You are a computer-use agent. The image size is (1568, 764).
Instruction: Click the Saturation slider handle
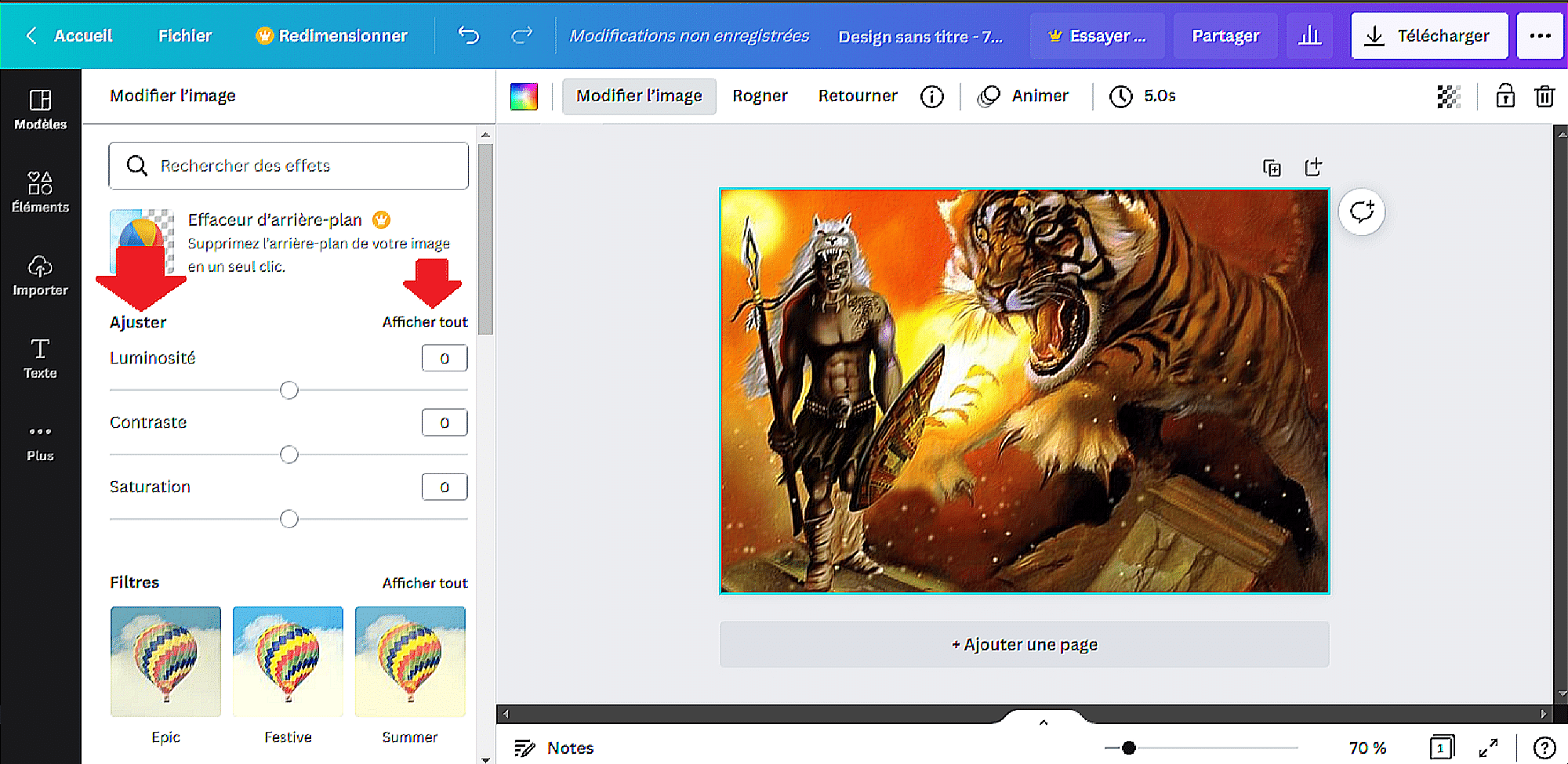click(x=289, y=519)
